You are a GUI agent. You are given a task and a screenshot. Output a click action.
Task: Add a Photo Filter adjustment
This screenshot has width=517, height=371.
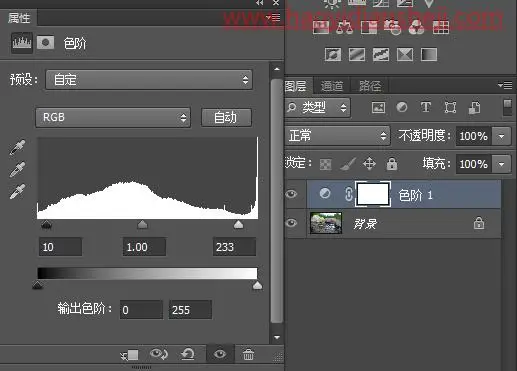coord(392,27)
